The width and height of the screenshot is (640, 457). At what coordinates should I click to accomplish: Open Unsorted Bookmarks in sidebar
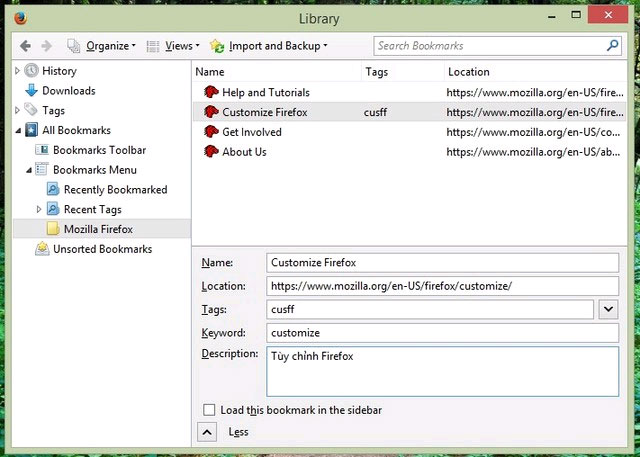[102, 249]
